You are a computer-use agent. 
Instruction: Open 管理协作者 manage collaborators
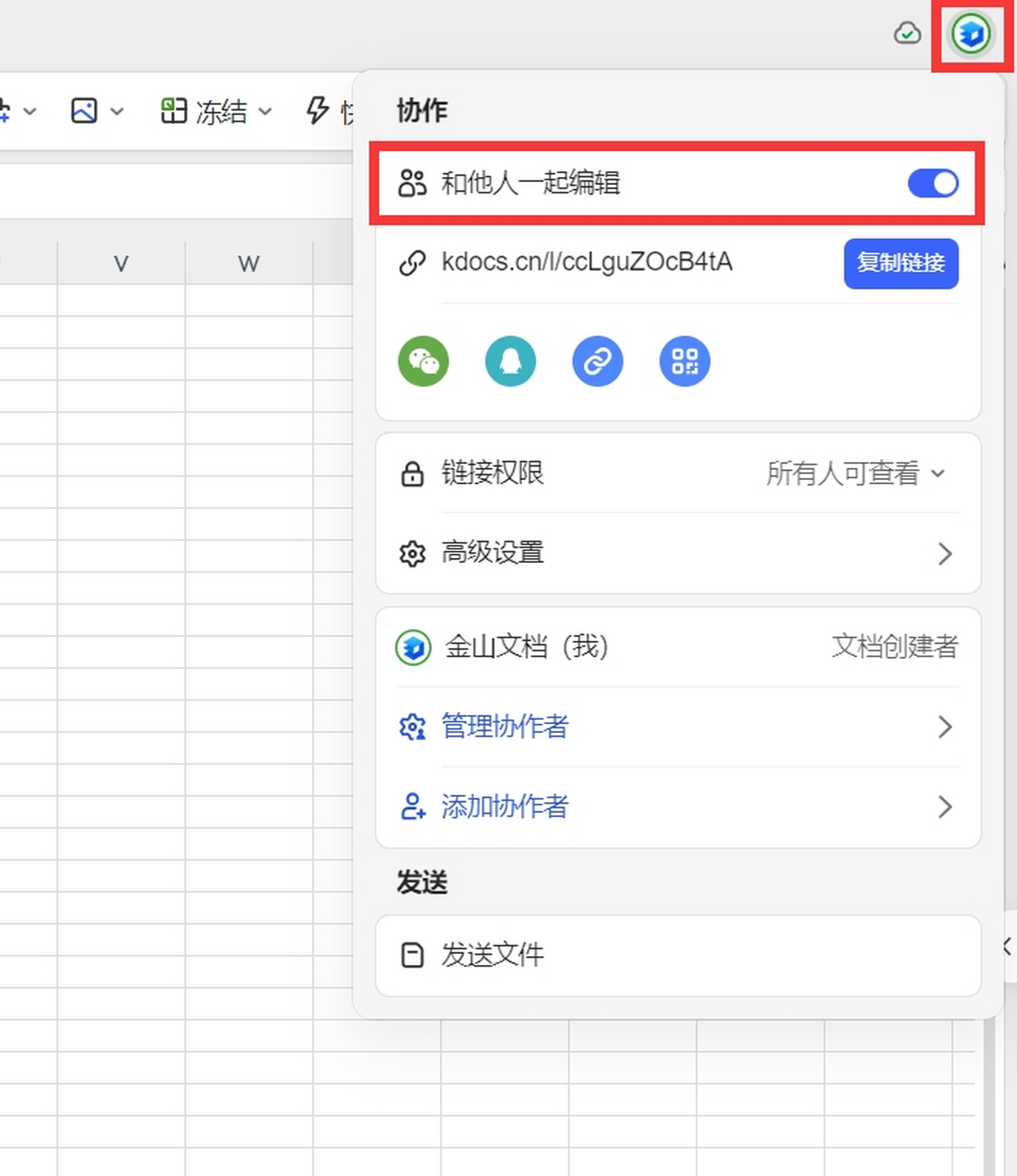tap(678, 727)
